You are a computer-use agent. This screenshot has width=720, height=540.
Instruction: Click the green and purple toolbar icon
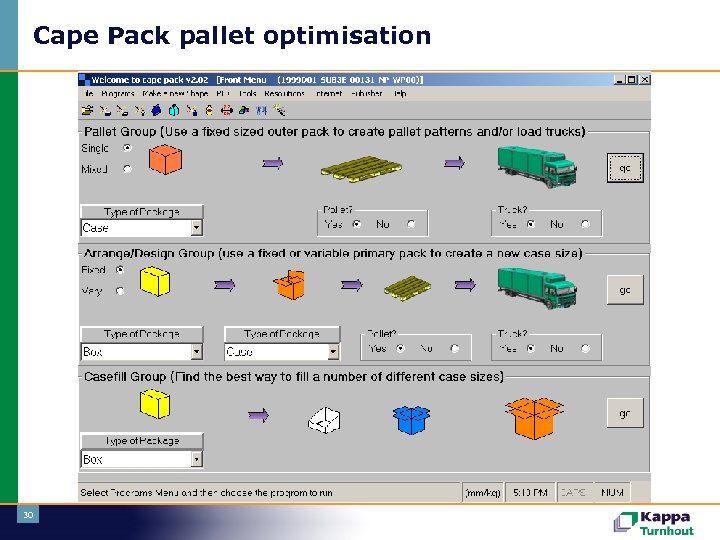pos(244,110)
